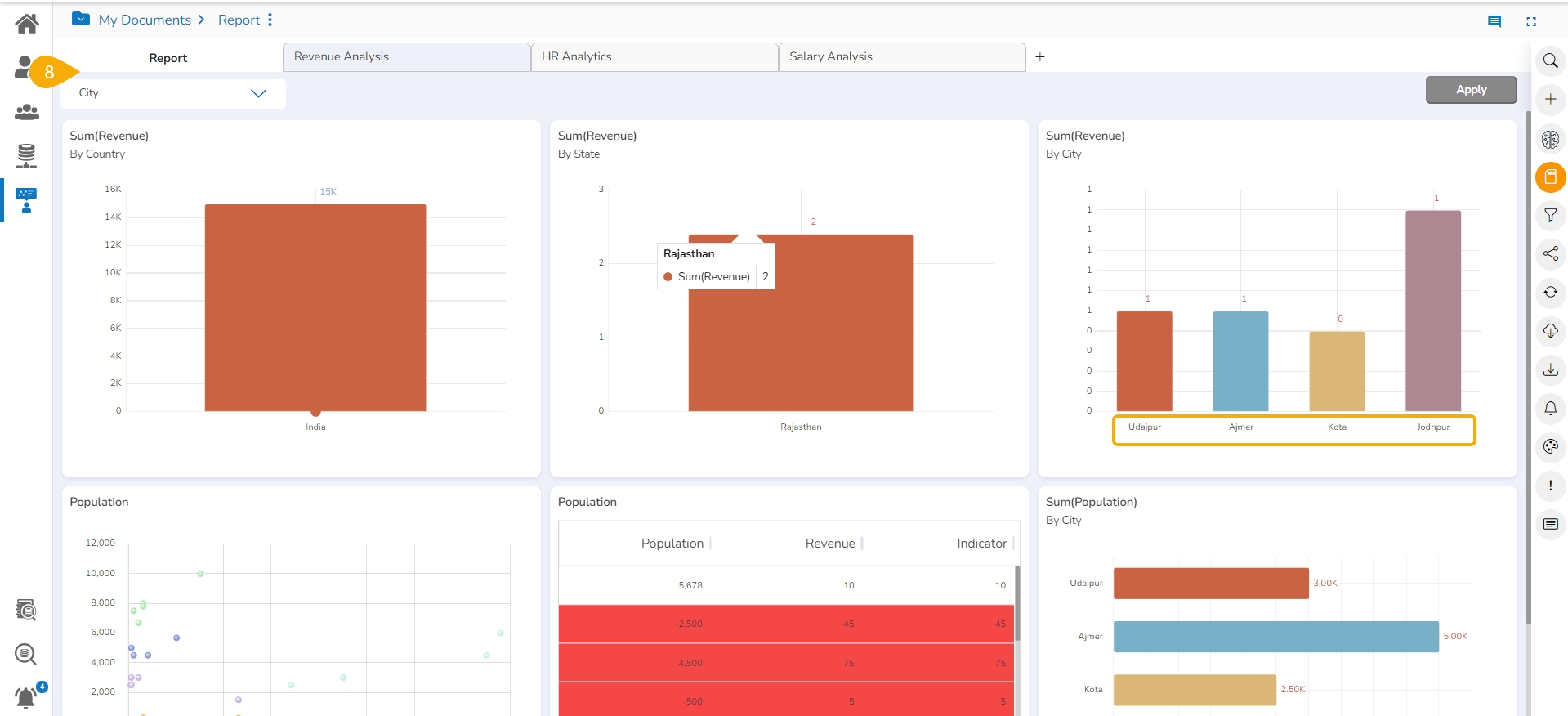Viewport: 1568px width, 716px height.
Task: Add a new tab with plus button
Action: coord(1040,57)
